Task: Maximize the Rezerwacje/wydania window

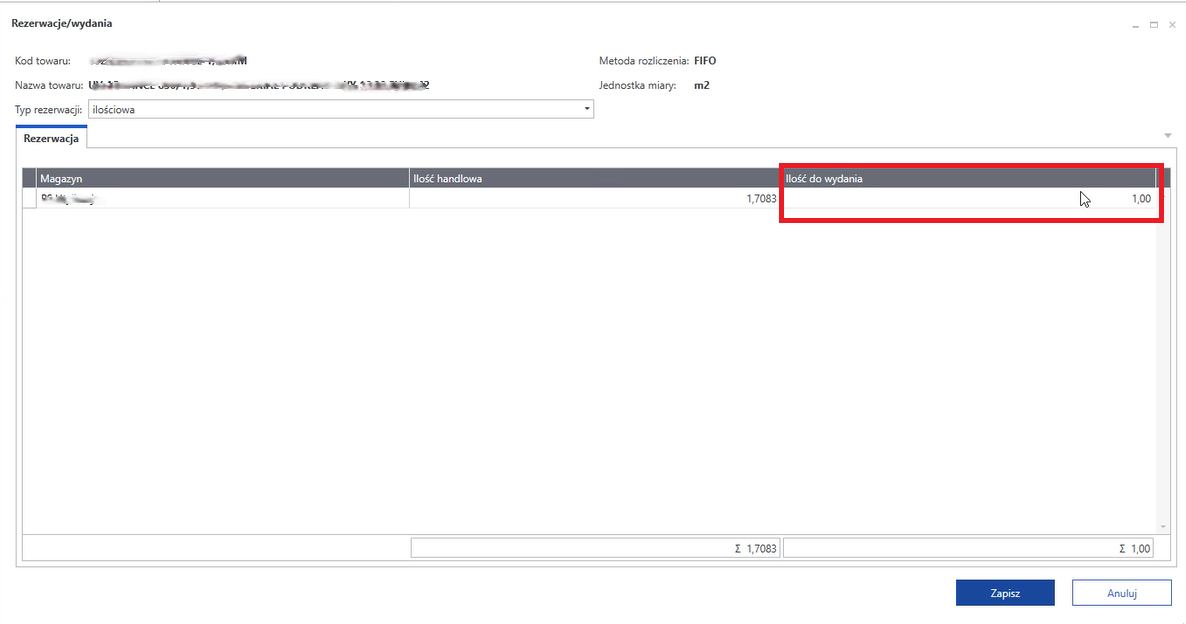Action: tap(1153, 25)
